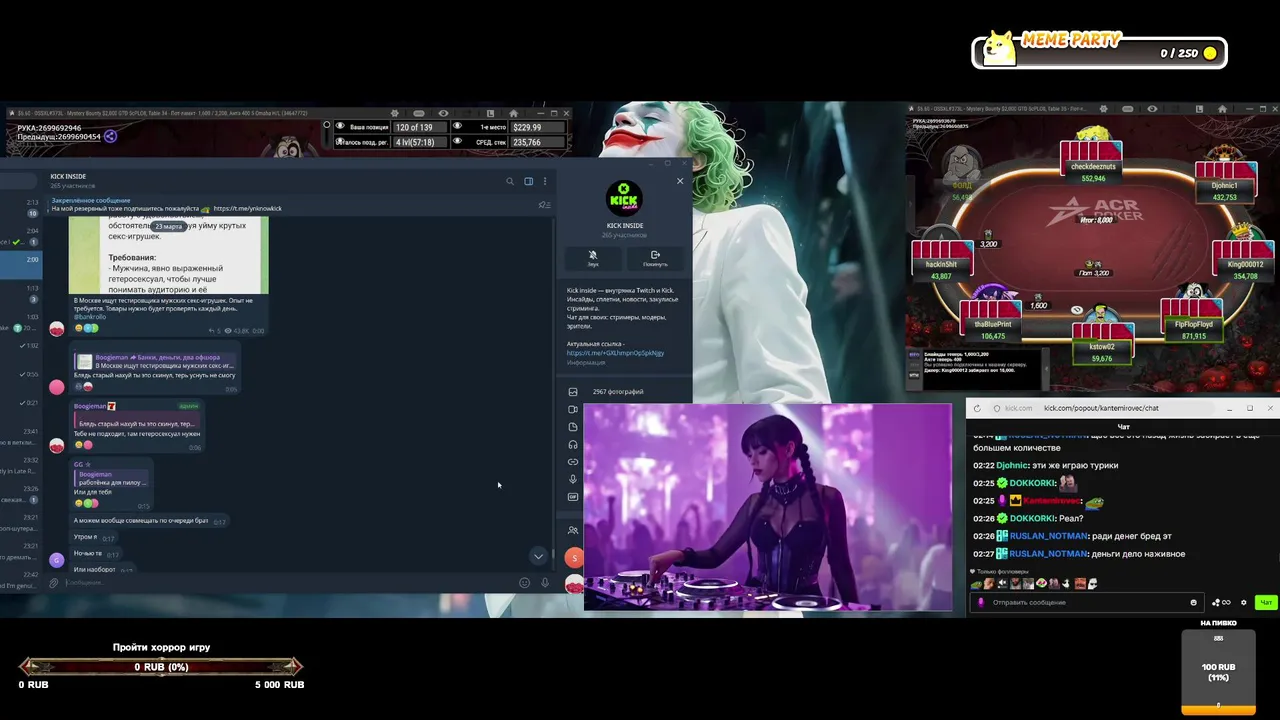The width and height of the screenshot is (1280, 720).
Task: Click the chat identity purple badge icon
Action: click(981, 602)
